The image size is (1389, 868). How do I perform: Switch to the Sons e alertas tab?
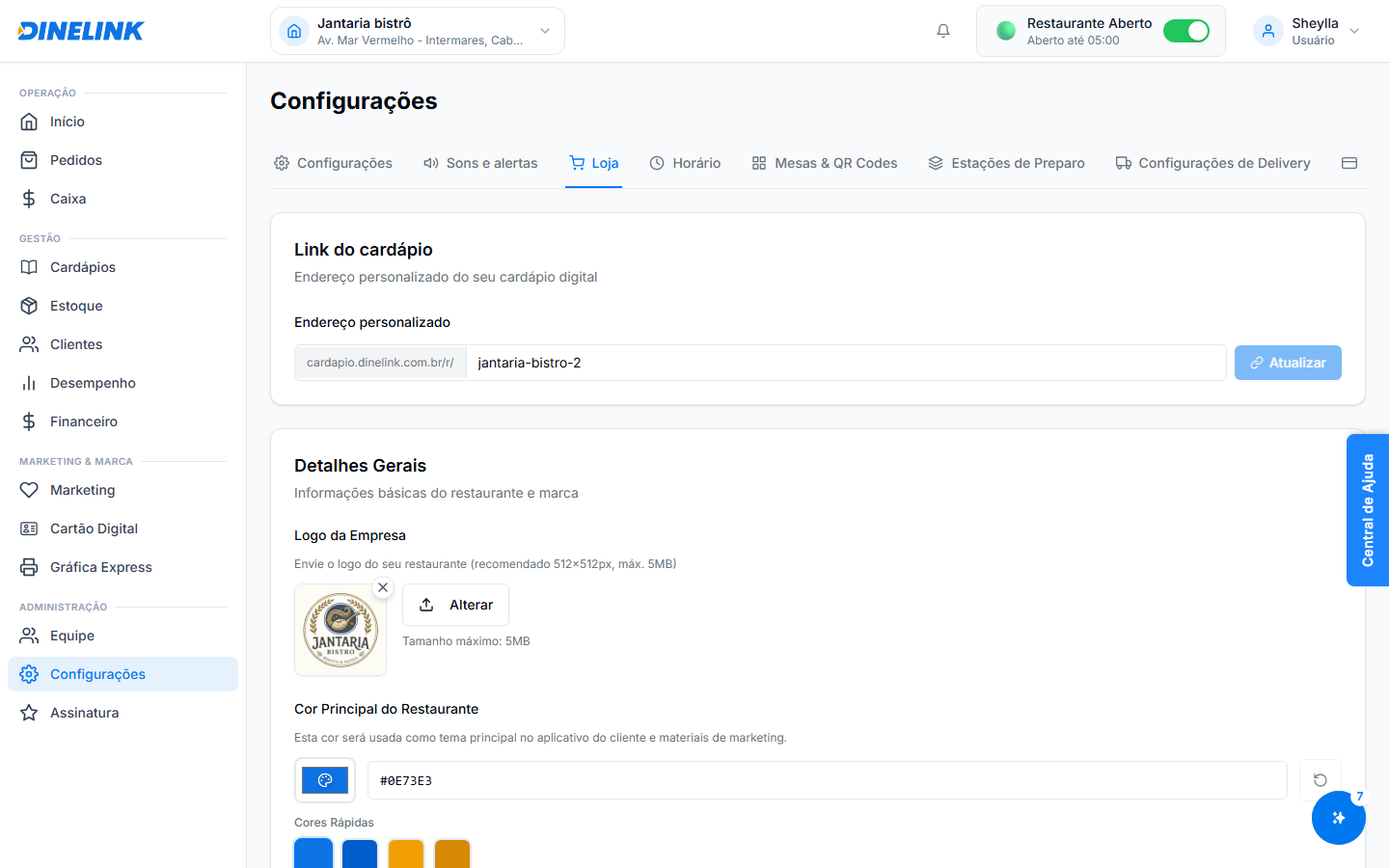tap(480, 163)
